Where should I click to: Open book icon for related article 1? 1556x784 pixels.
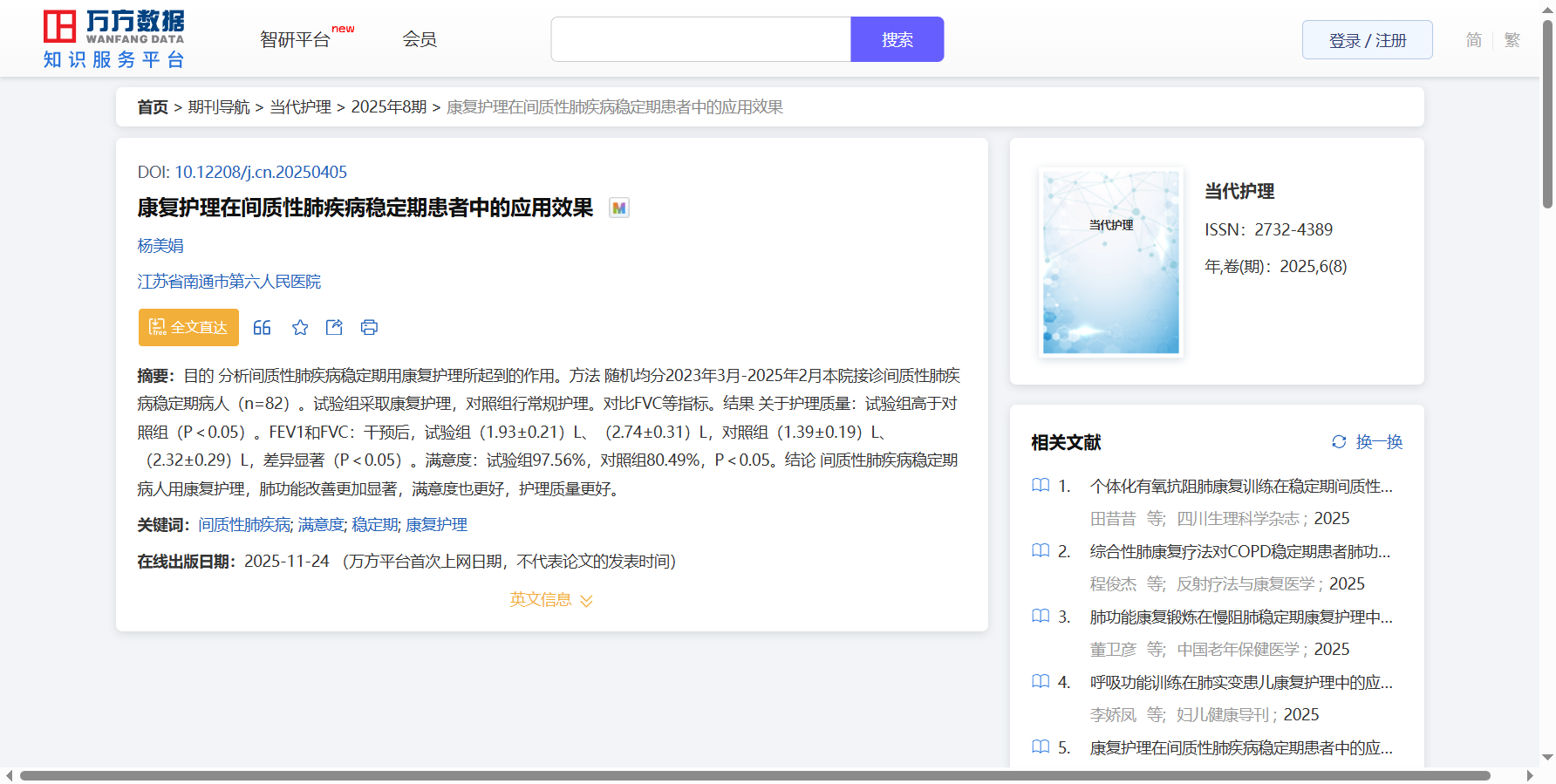pos(1041,486)
